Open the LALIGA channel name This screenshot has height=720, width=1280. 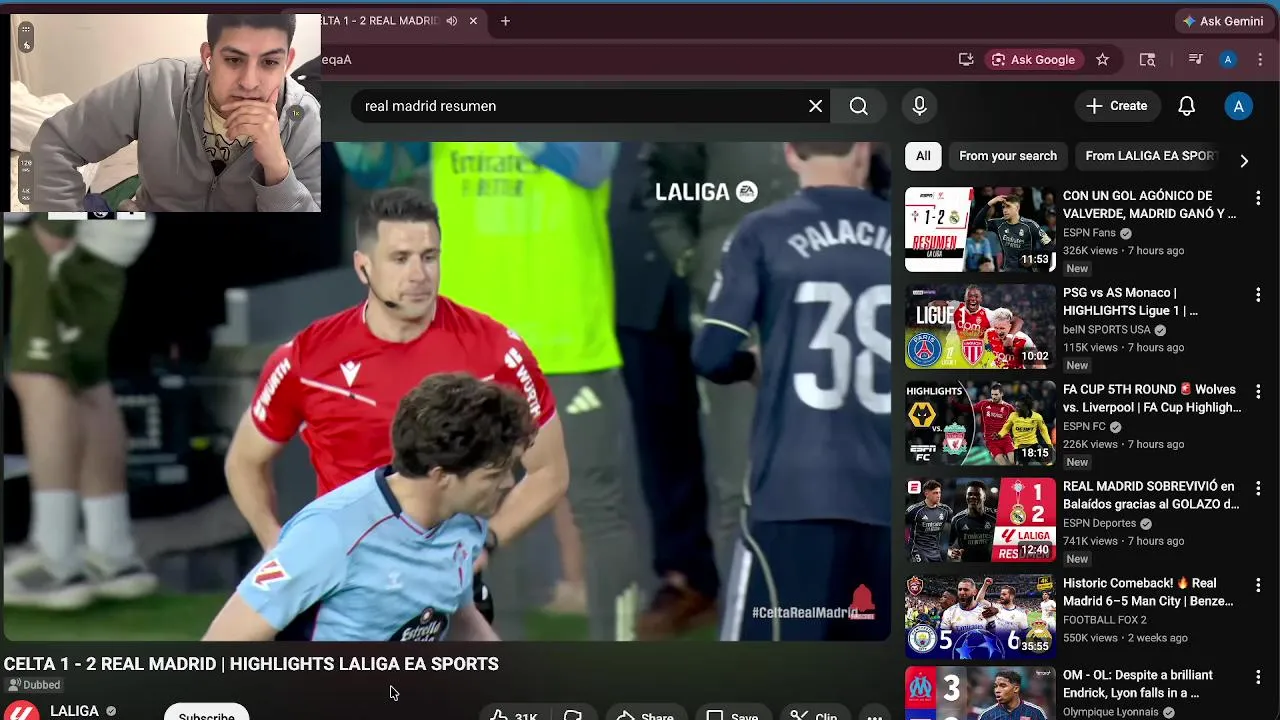[x=74, y=711]
